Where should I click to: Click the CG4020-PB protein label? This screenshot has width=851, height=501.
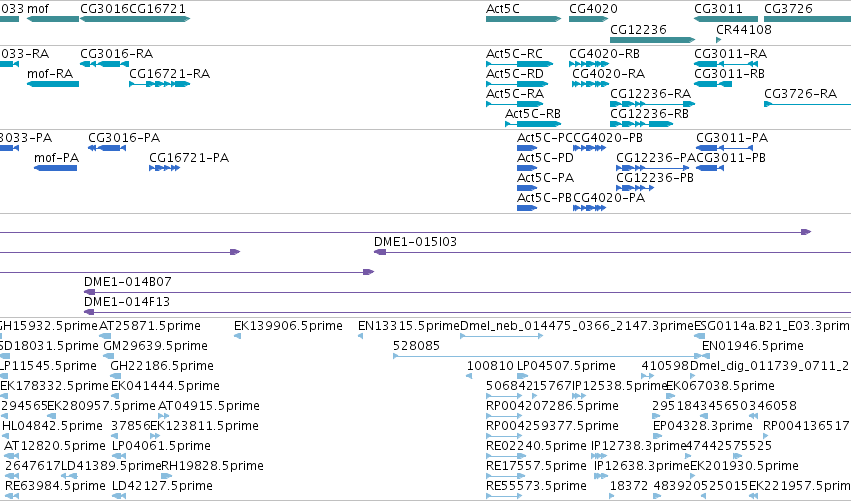(x=608, y=138)
